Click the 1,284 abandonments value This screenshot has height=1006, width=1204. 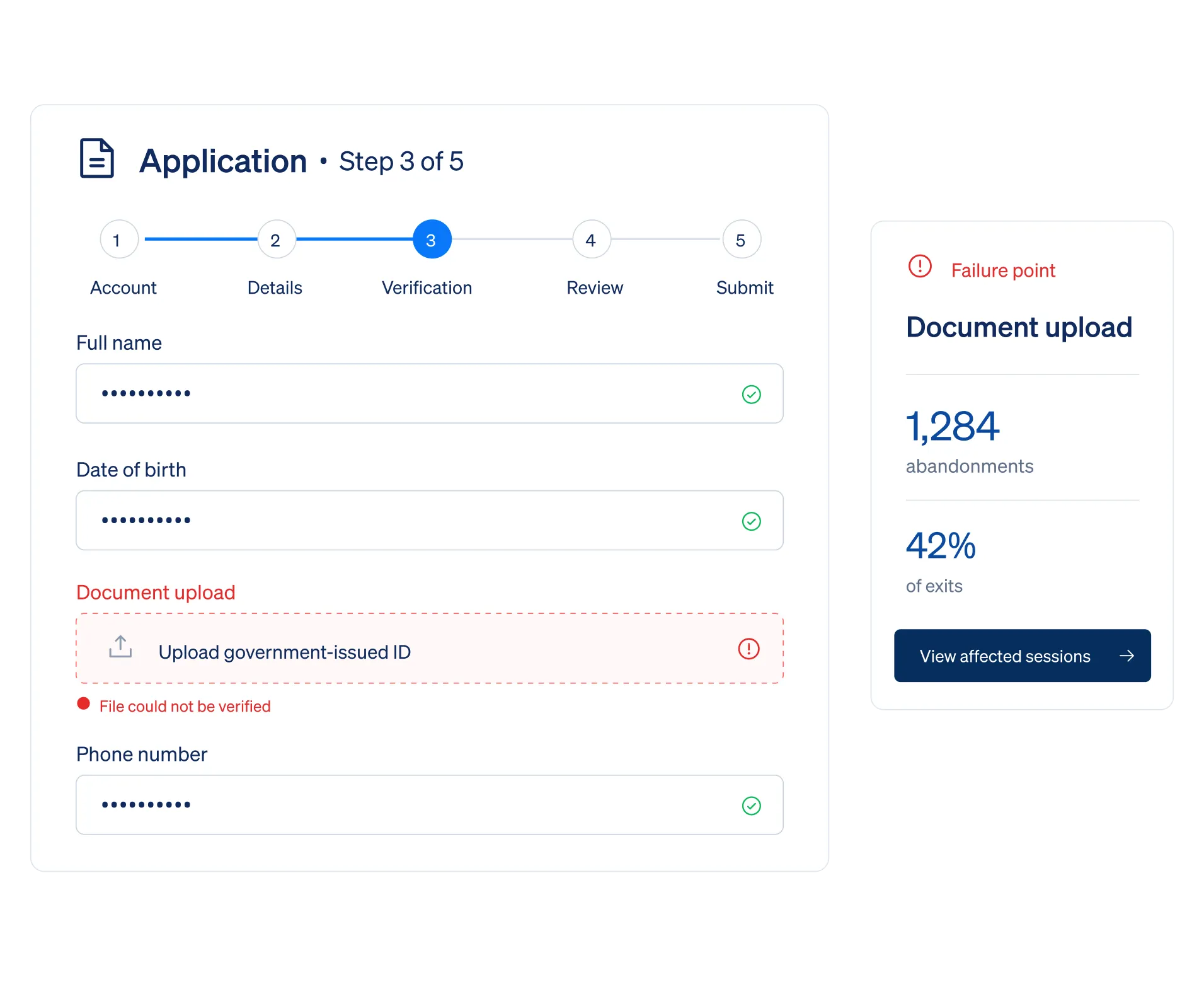point(952,427)
